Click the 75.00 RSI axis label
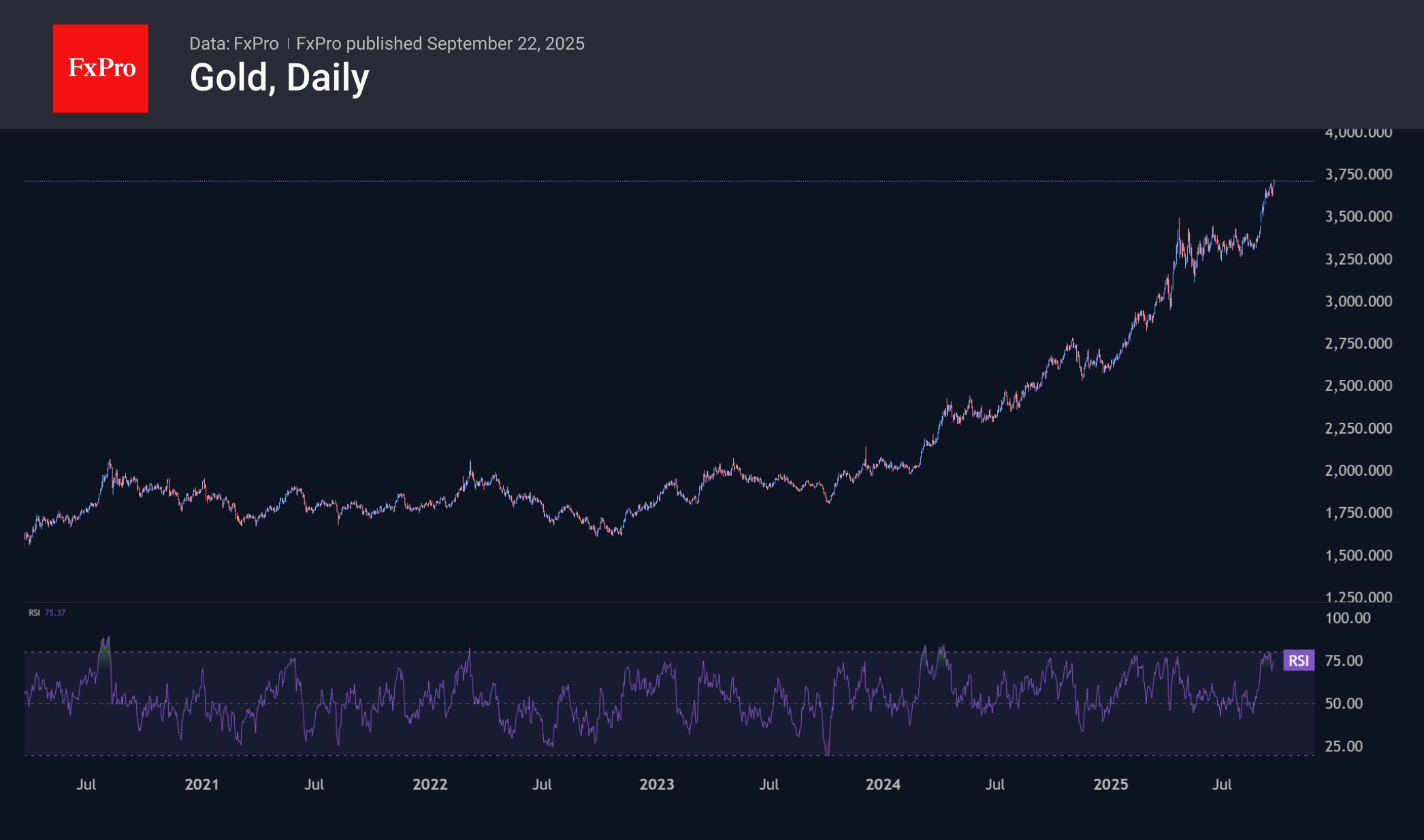 pos(1344,661)
